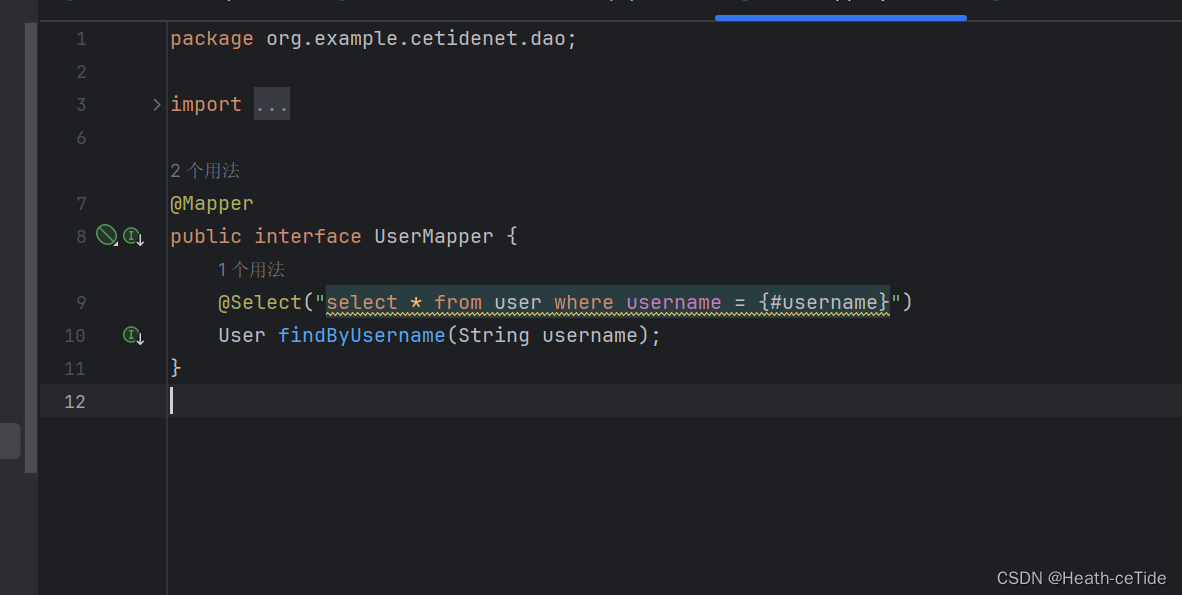Viewport: 1182px width, 595px height.
Task: Click the 'package' keyword on line 1
Action: point(212,38)
